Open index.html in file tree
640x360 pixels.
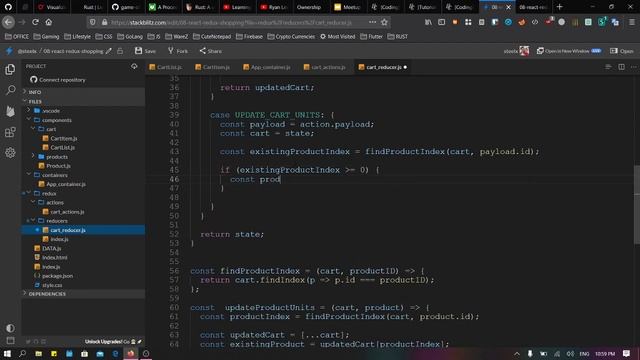55,258
